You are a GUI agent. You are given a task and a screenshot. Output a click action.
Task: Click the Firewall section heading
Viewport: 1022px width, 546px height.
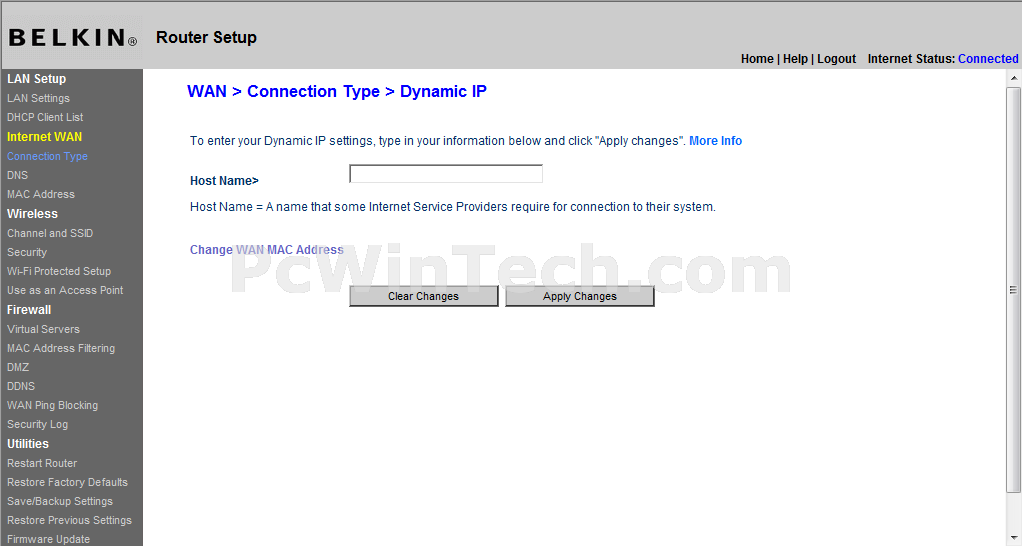pyautogui.click(x=29, y=310)
